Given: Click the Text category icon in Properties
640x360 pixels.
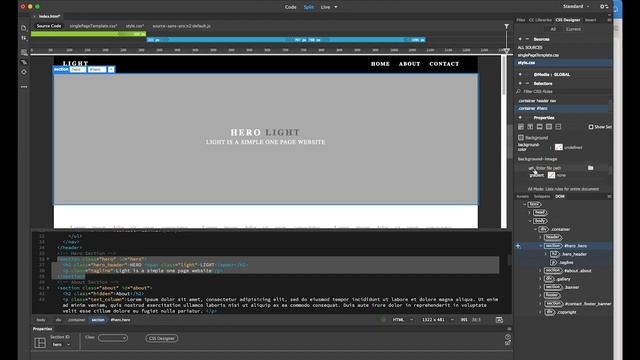Looking at the screenshot, I should [530, 127].
